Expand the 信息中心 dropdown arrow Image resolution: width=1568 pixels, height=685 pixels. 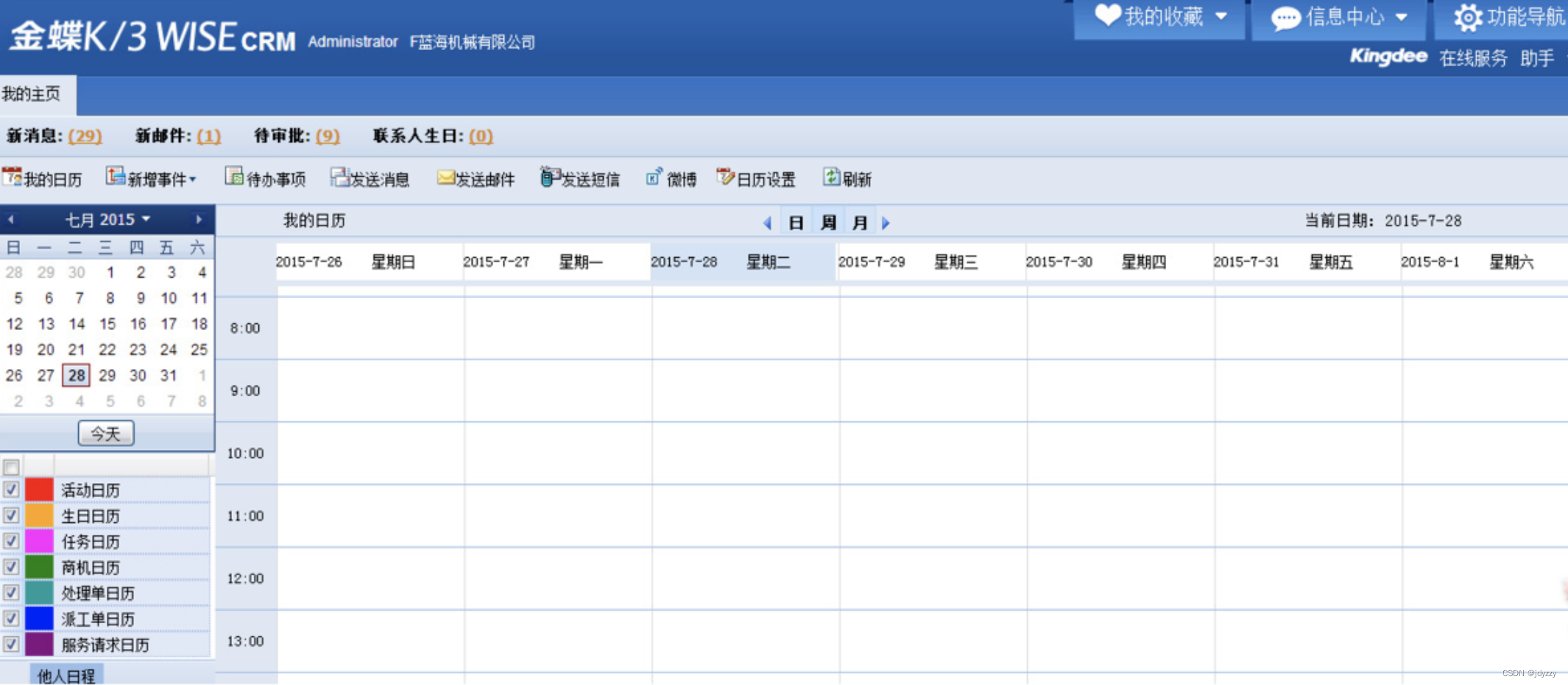point(1402,17)
